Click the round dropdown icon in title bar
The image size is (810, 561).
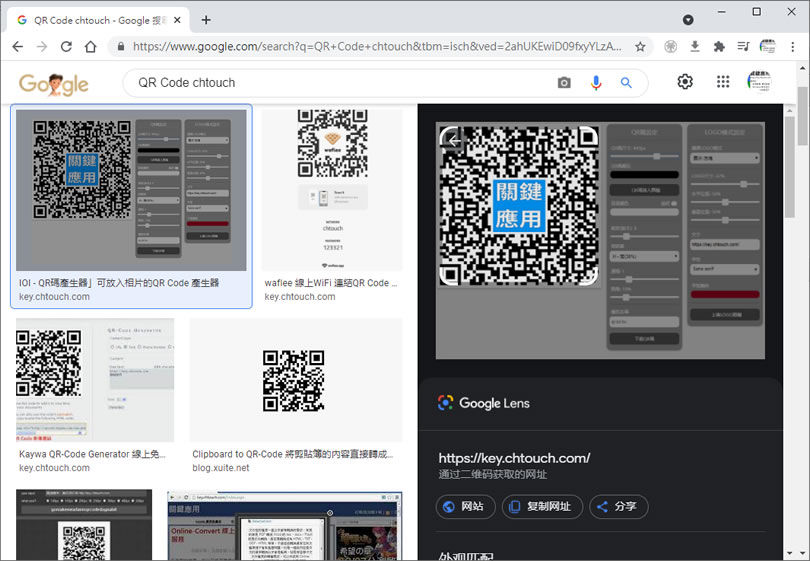pos(688,20)
